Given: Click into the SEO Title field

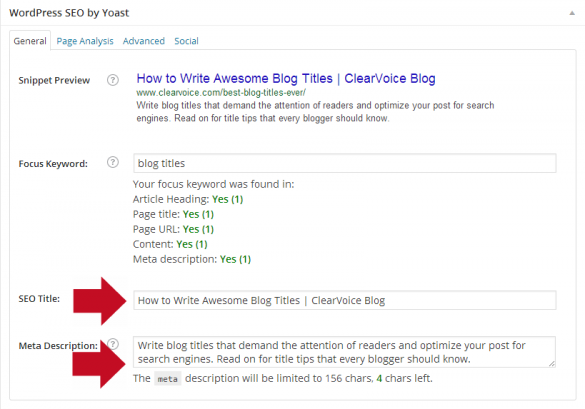Looking at the screenshot, I should click(x=345, y=300).
